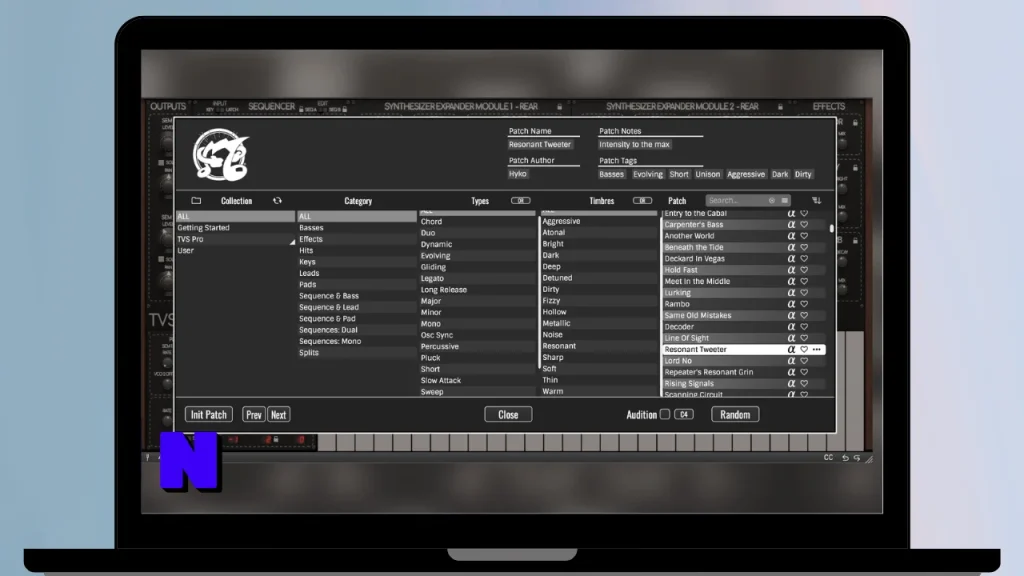Open the C4 audition note selector
Viewport: 1024px width, 576px height.
pos(684,414)
